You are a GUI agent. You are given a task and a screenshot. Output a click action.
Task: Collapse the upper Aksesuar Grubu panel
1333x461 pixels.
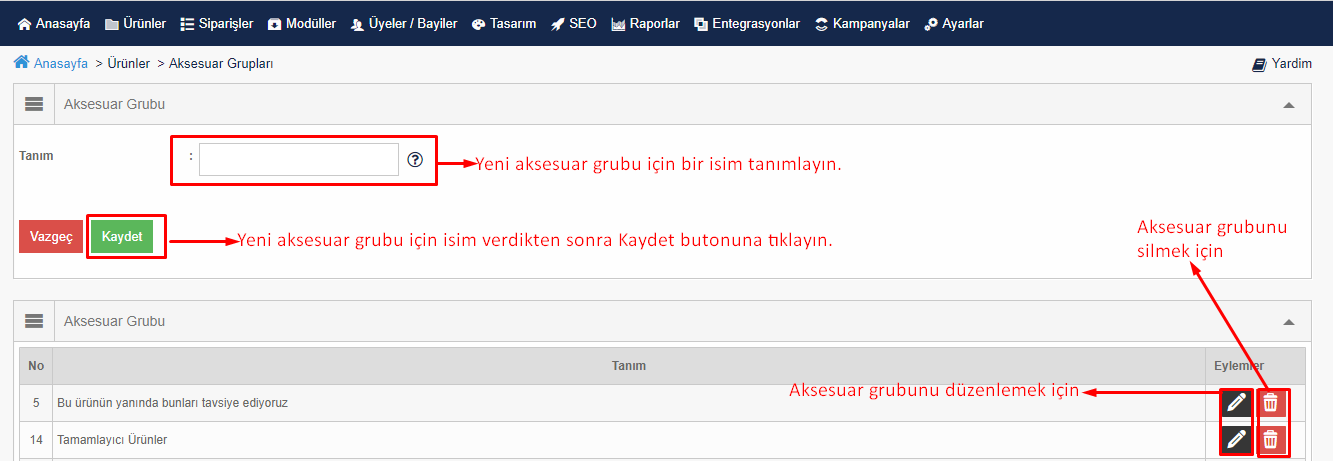click(x=1289, y=105)
